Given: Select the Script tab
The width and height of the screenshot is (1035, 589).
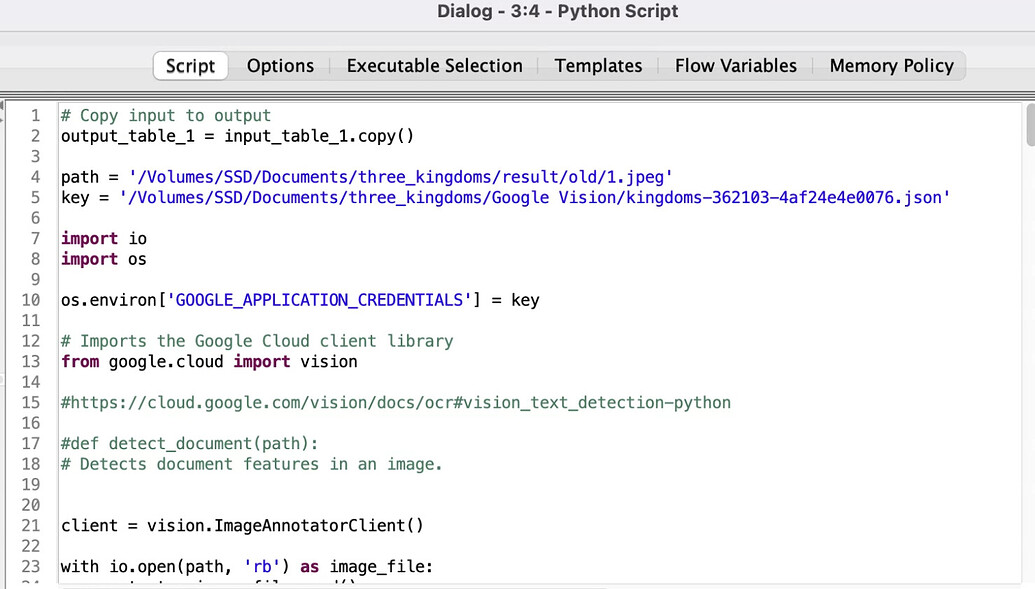Looking at the screenshot, I should (189, 65).
